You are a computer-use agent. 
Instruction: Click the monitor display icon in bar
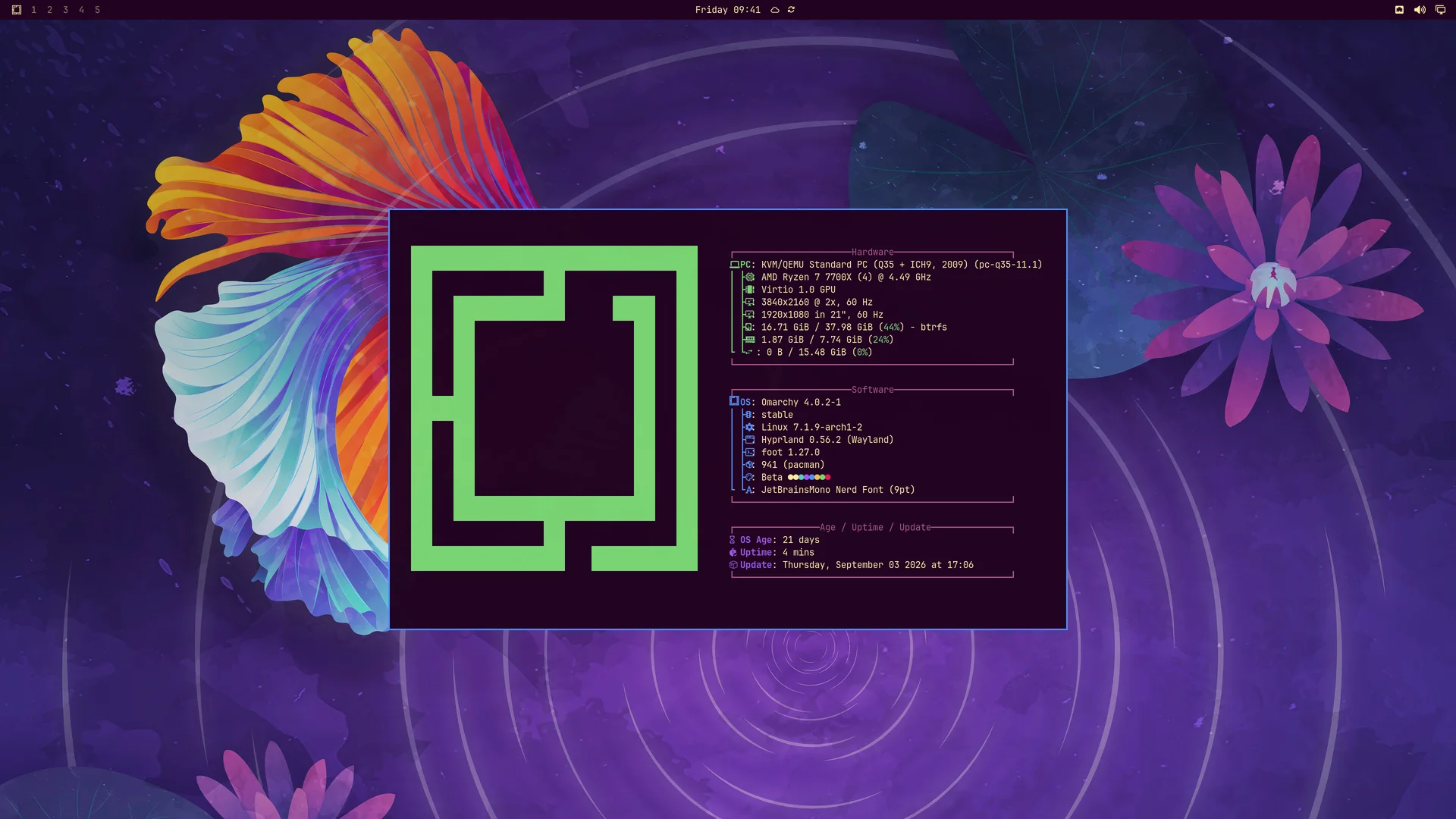(x=1440, y=10)
